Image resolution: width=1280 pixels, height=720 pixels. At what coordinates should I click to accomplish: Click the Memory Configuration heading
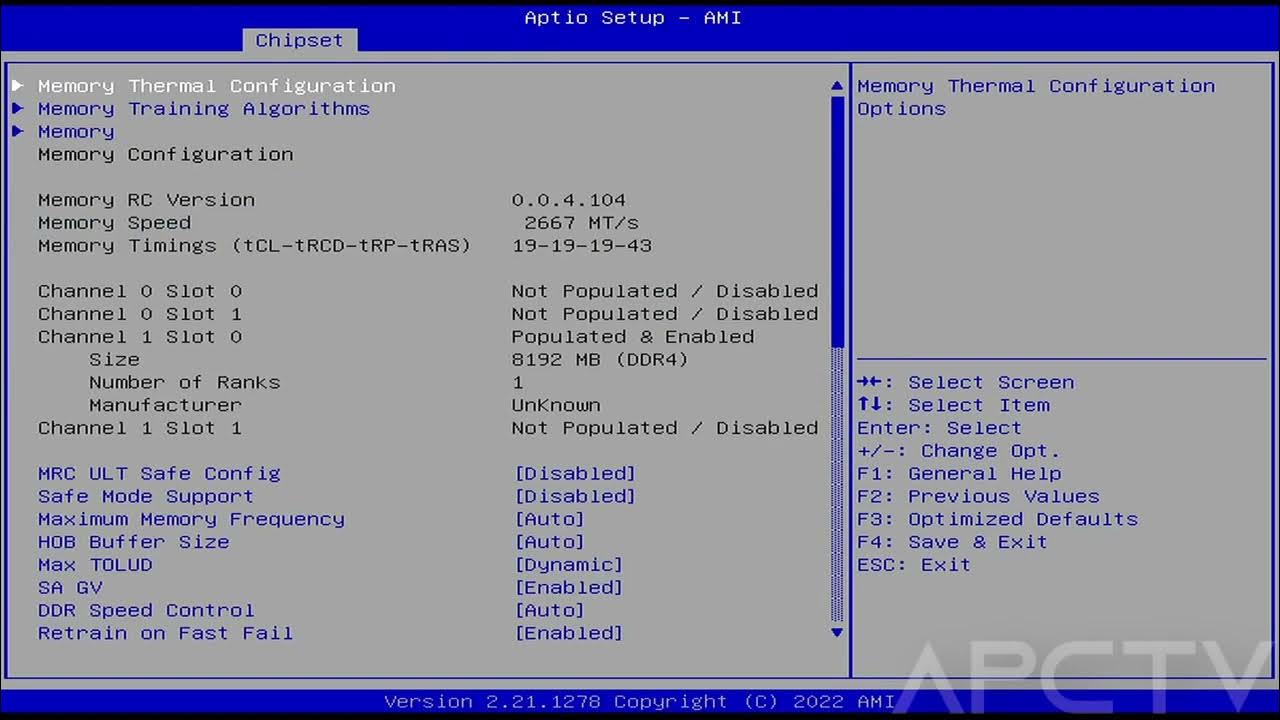point(166,155)
